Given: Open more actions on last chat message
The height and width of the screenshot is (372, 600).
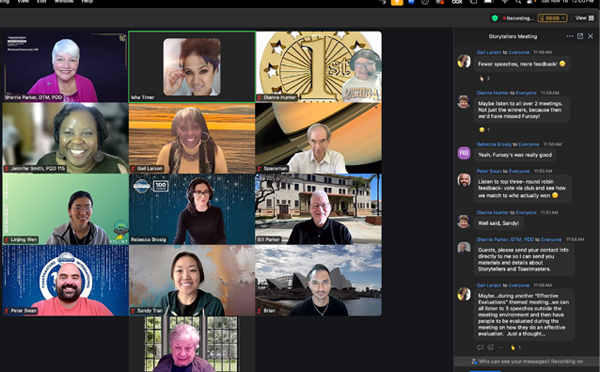Looking at the screenshot, I should coord(501,348).
